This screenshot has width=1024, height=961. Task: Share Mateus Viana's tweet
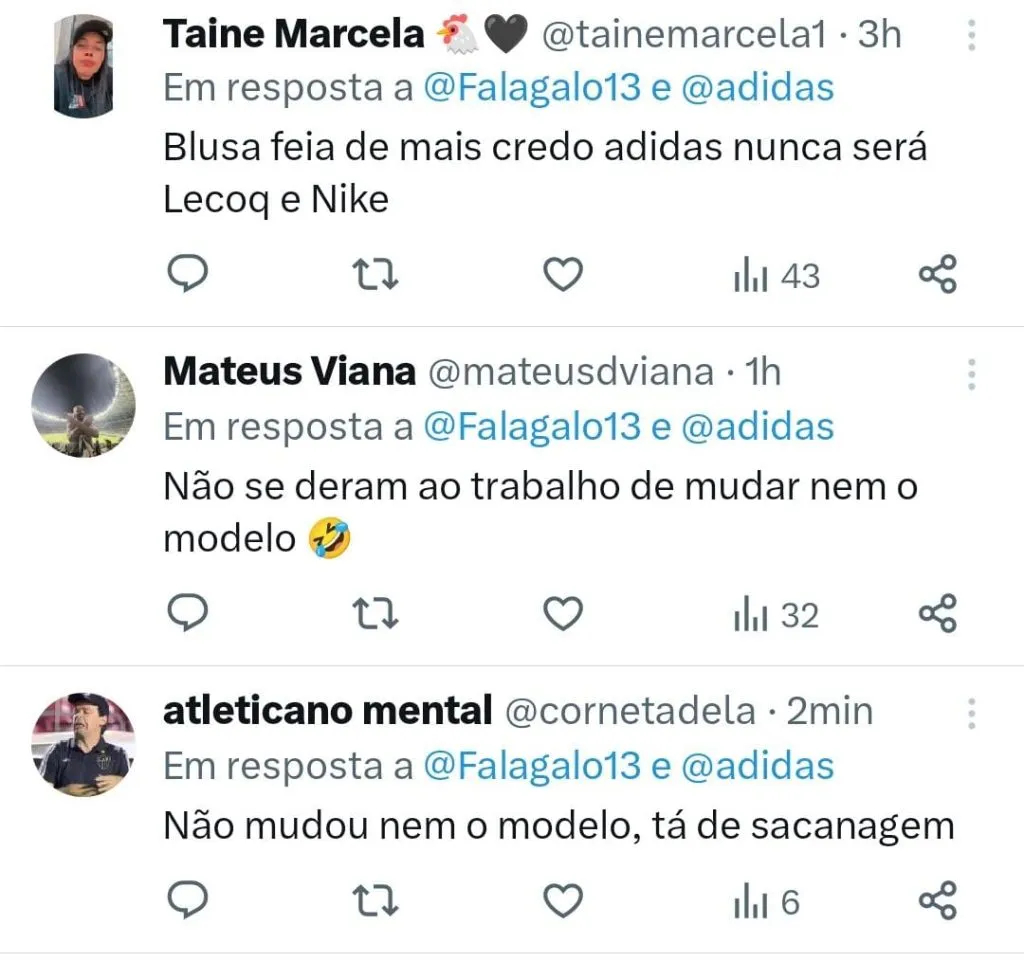coord(937,614)
